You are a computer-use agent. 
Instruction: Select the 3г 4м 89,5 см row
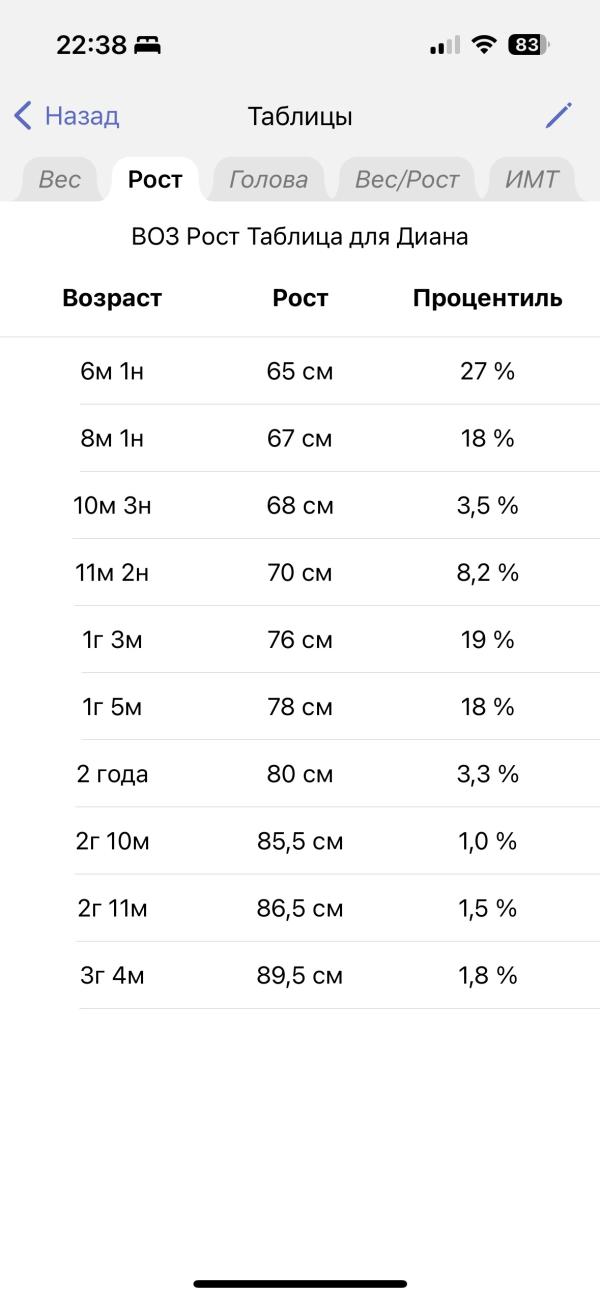pyautogui.click(x=300, y=975)
